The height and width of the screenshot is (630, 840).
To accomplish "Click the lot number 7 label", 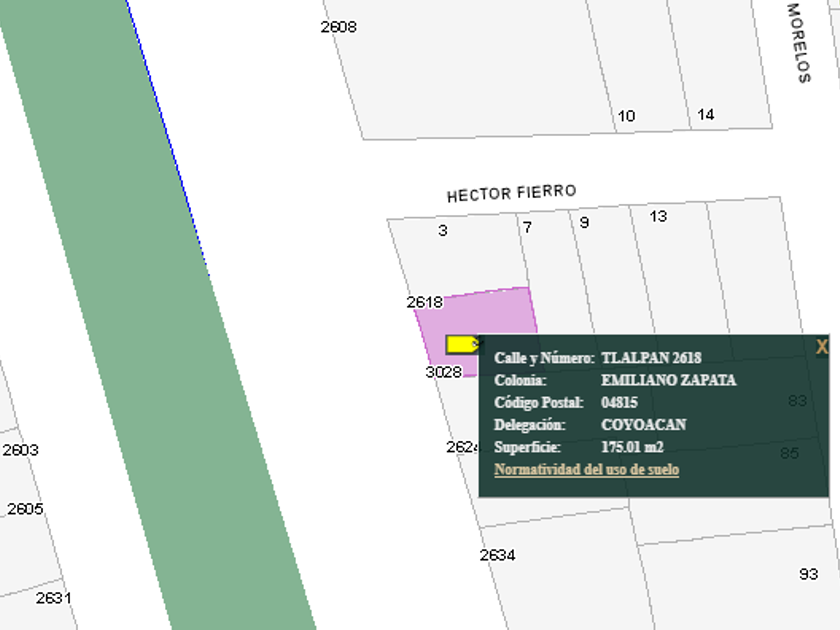I will point(527,228).
